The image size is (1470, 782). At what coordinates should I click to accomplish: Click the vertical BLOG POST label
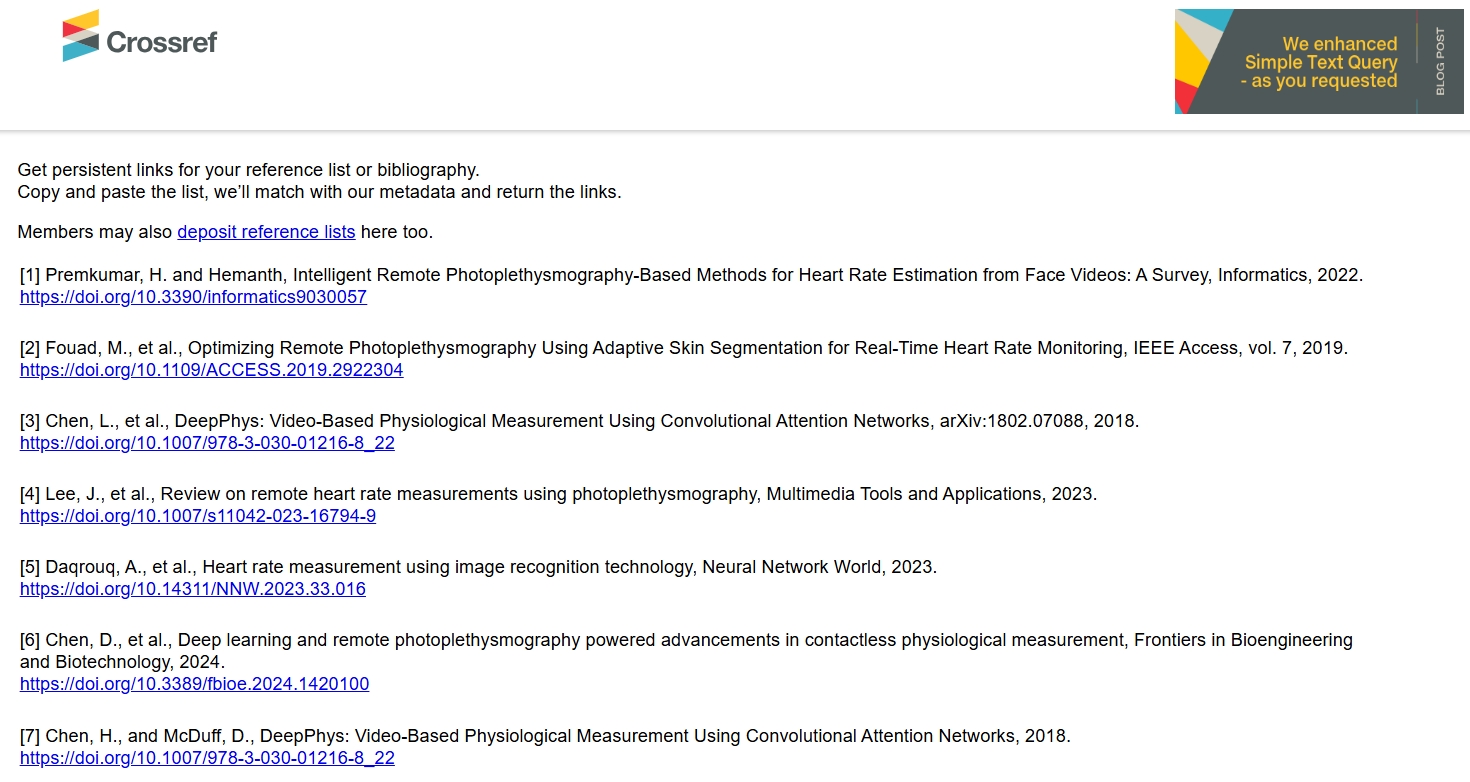pos(1440,62)
